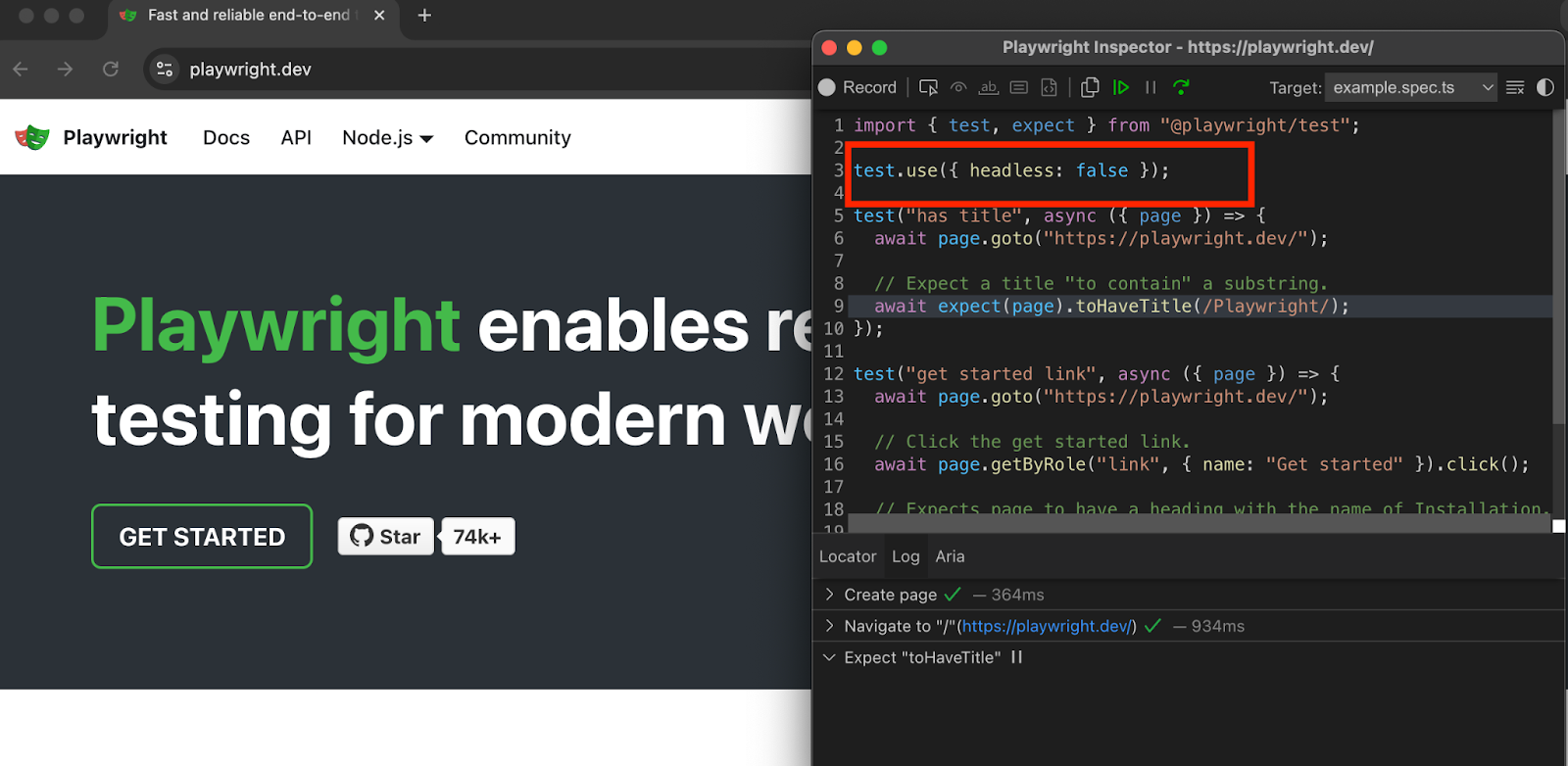Select the Assert text tool
Screen dimensions: 1568x766
point(988,87)
